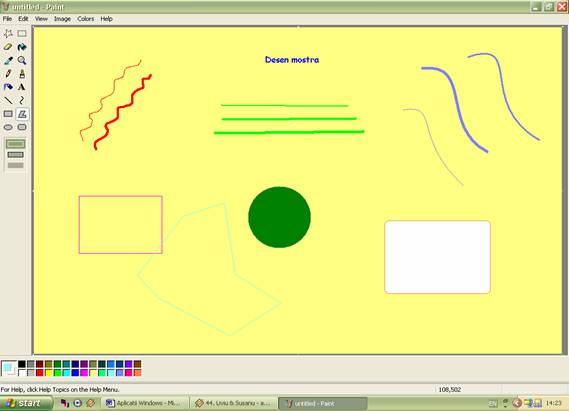Select outline-only fill style option
Image resolution: width=569 pixels, height=411 pixels.
tap(16, 144)
